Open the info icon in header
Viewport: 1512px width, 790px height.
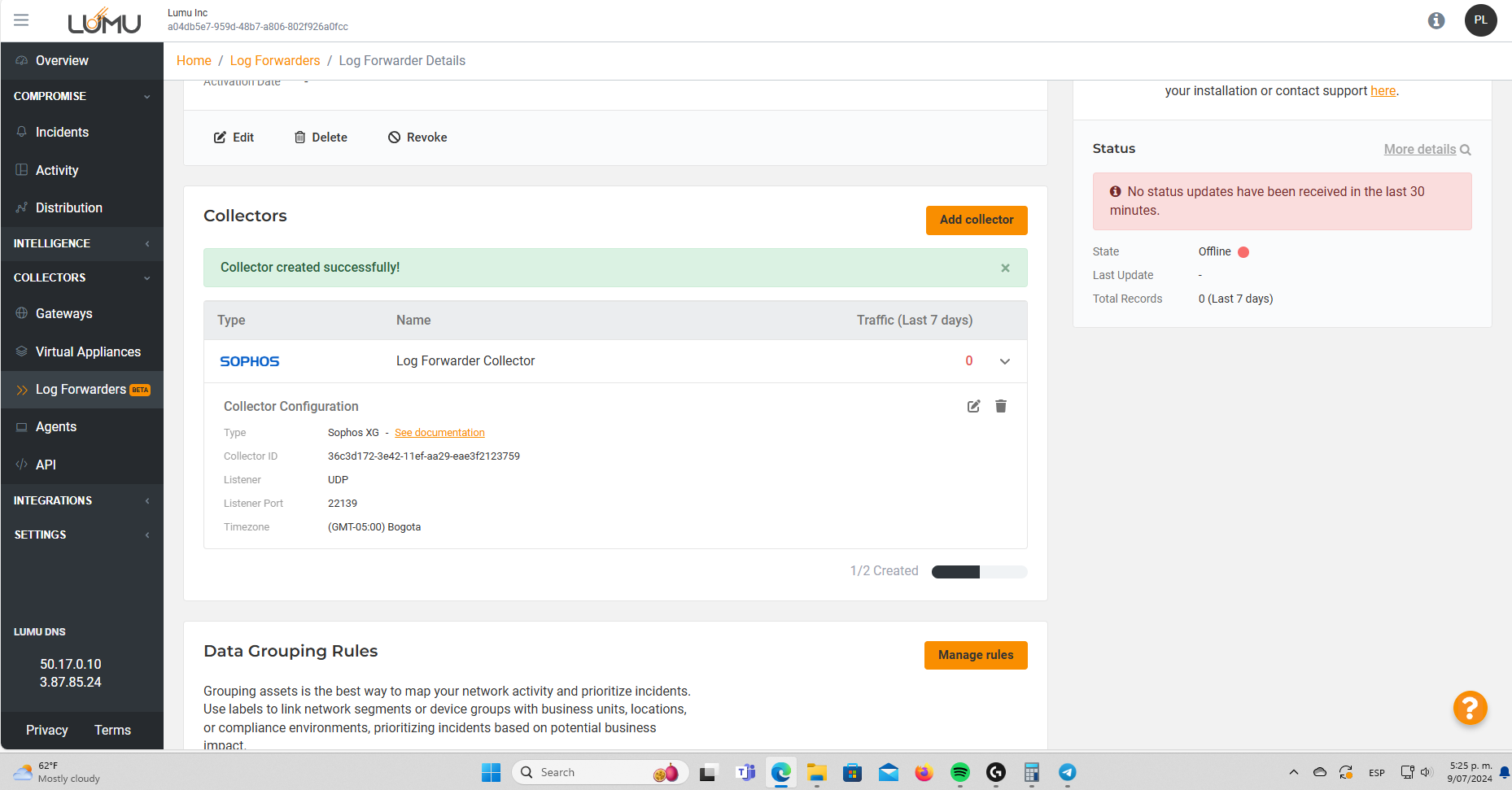(x=1436, y=20)
